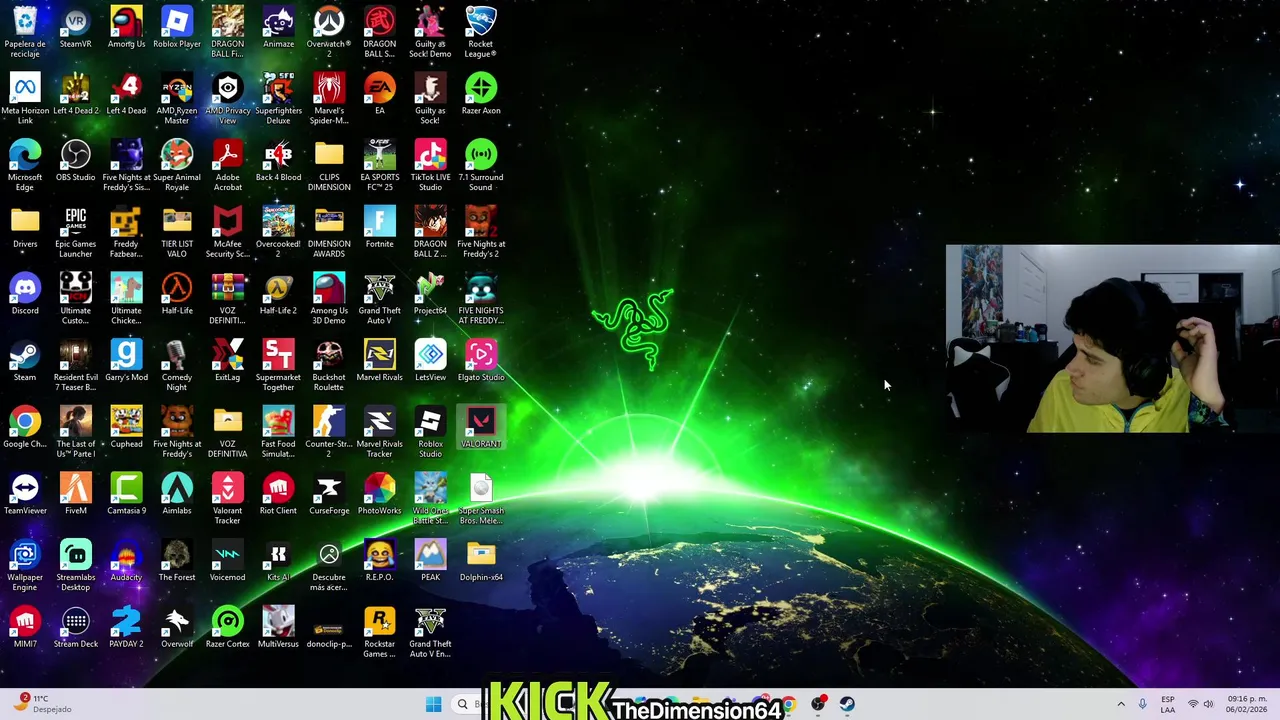Open Wallpaper Engine shortcut
Screen dimensions: 1280x720
tap(25, 565)
